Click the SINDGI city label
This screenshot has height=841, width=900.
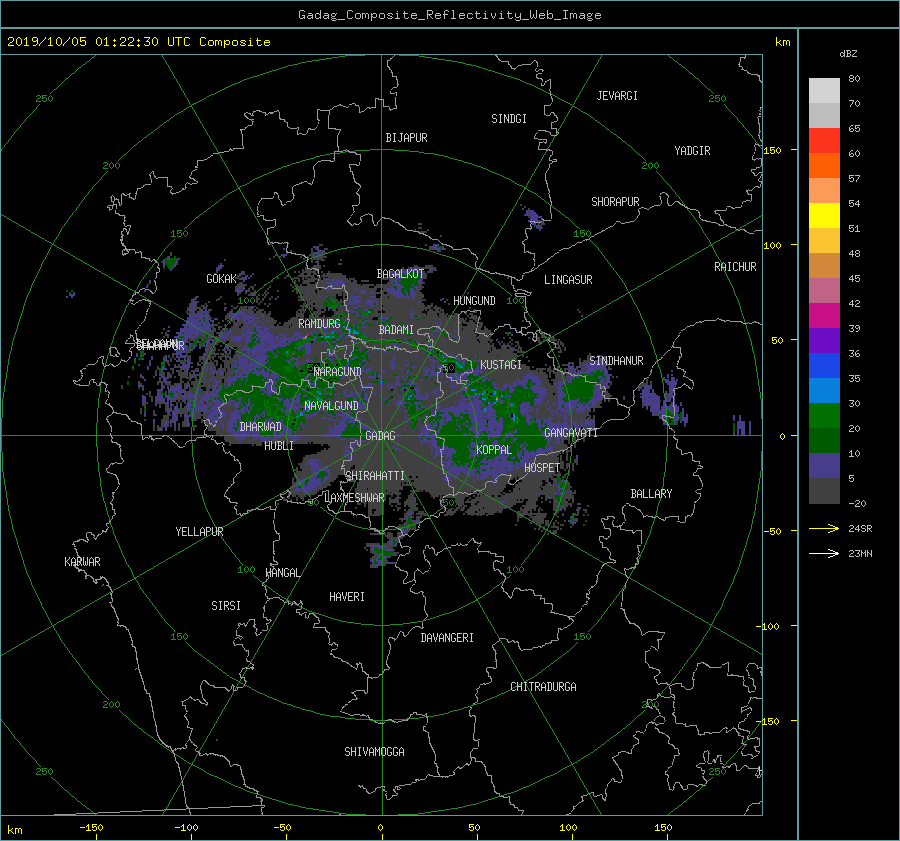click(x=509, y=119)
